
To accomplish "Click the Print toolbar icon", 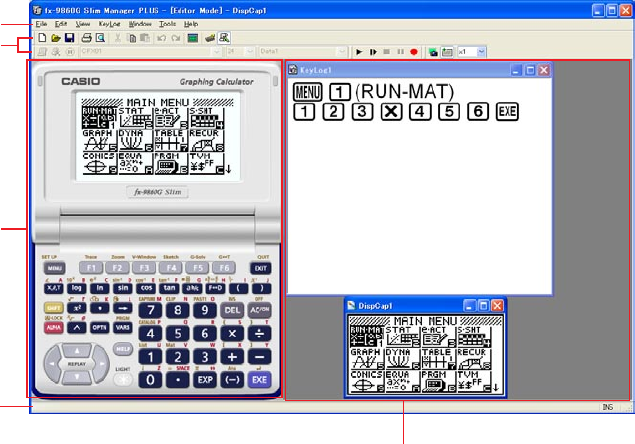I will 87,36.
